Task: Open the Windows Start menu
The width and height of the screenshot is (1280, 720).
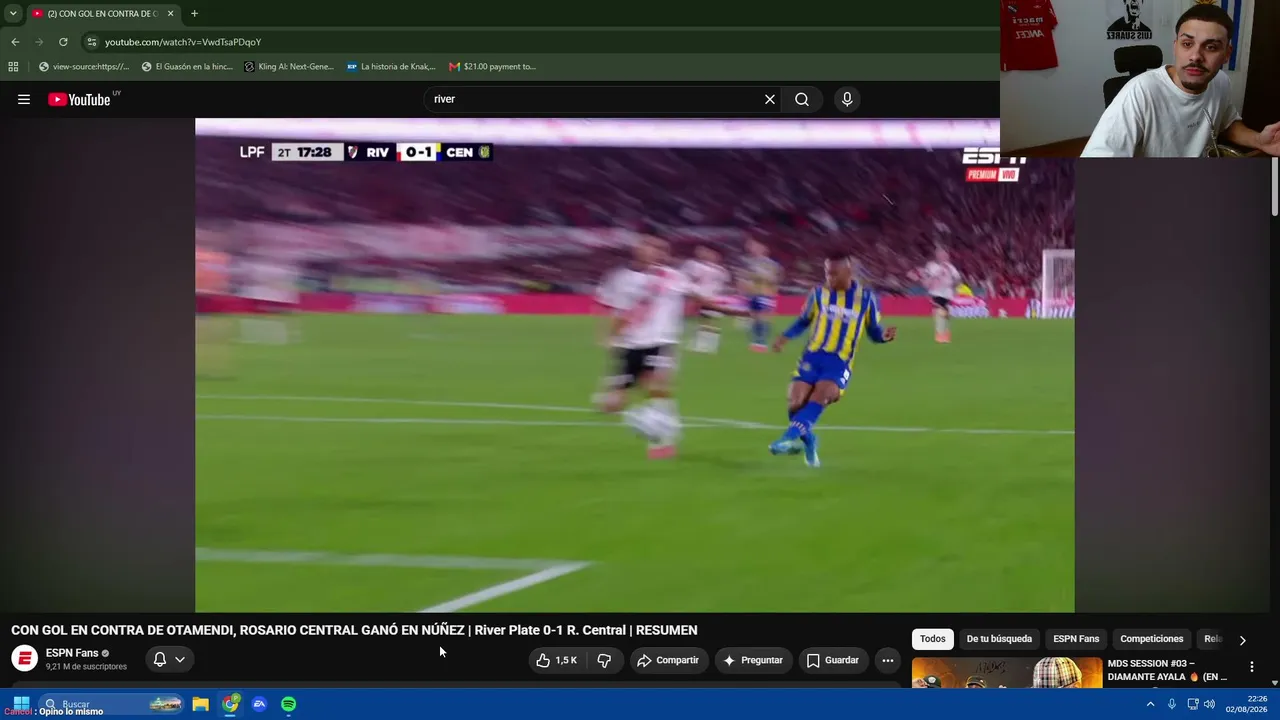Action: [21, 704]
